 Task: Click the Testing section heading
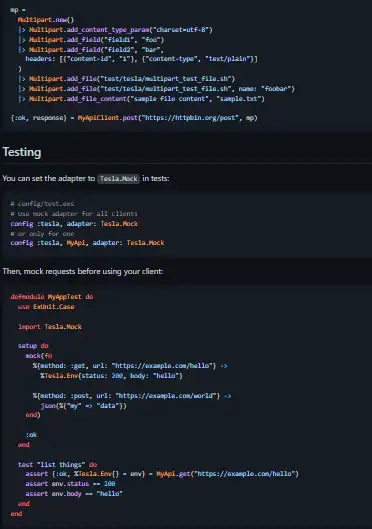point(22,152)
